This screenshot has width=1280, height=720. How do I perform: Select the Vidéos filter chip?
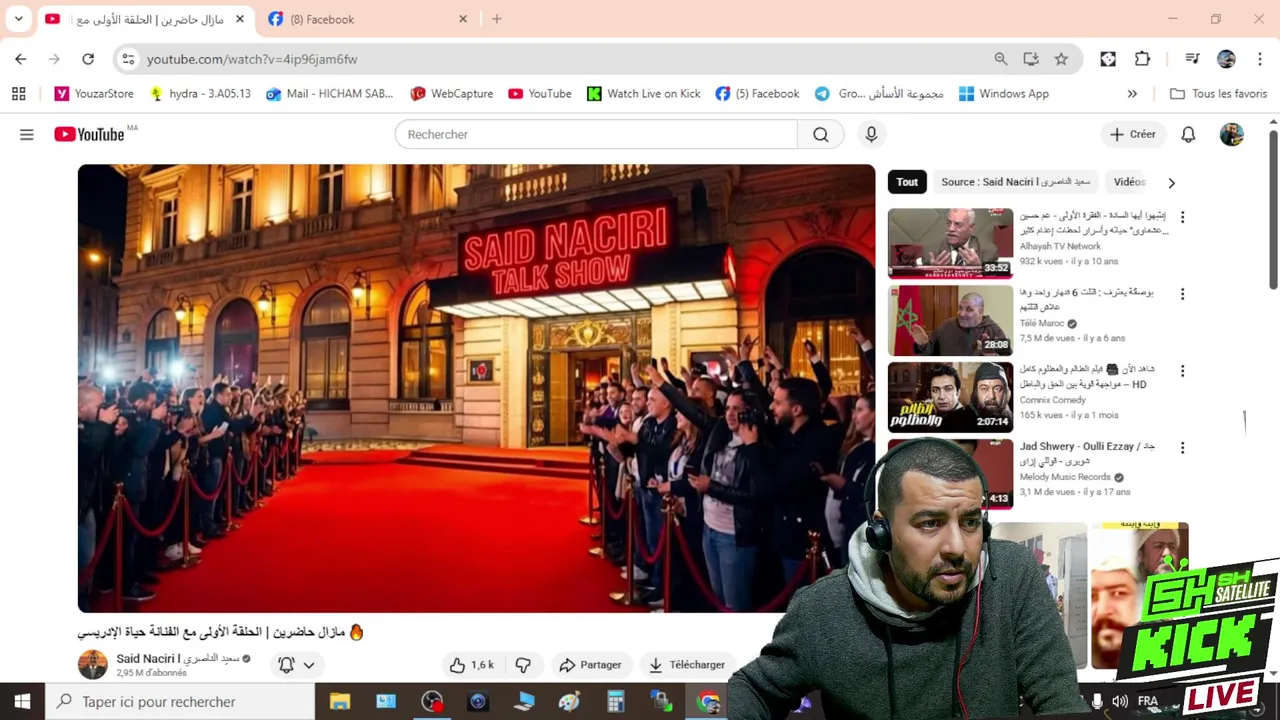tap(1129, 182)
